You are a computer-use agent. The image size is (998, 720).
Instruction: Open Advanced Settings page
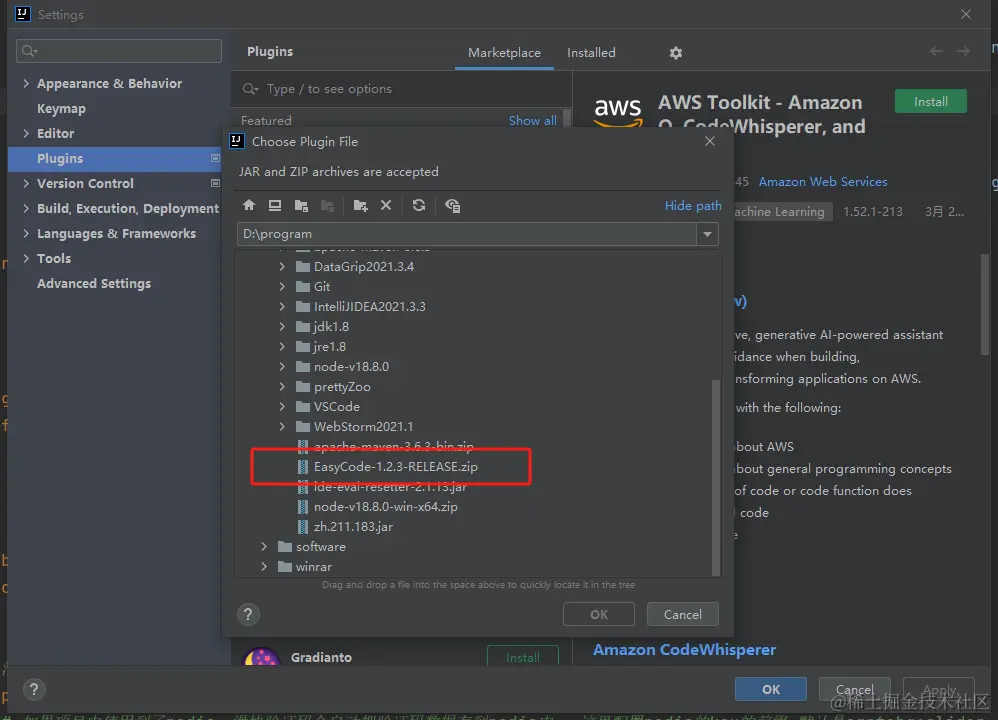[94, 283]
